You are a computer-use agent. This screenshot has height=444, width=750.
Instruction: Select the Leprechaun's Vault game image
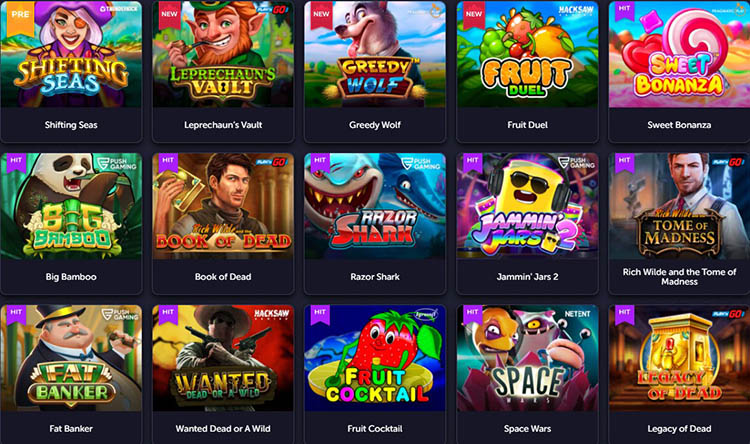coord(223,54)
